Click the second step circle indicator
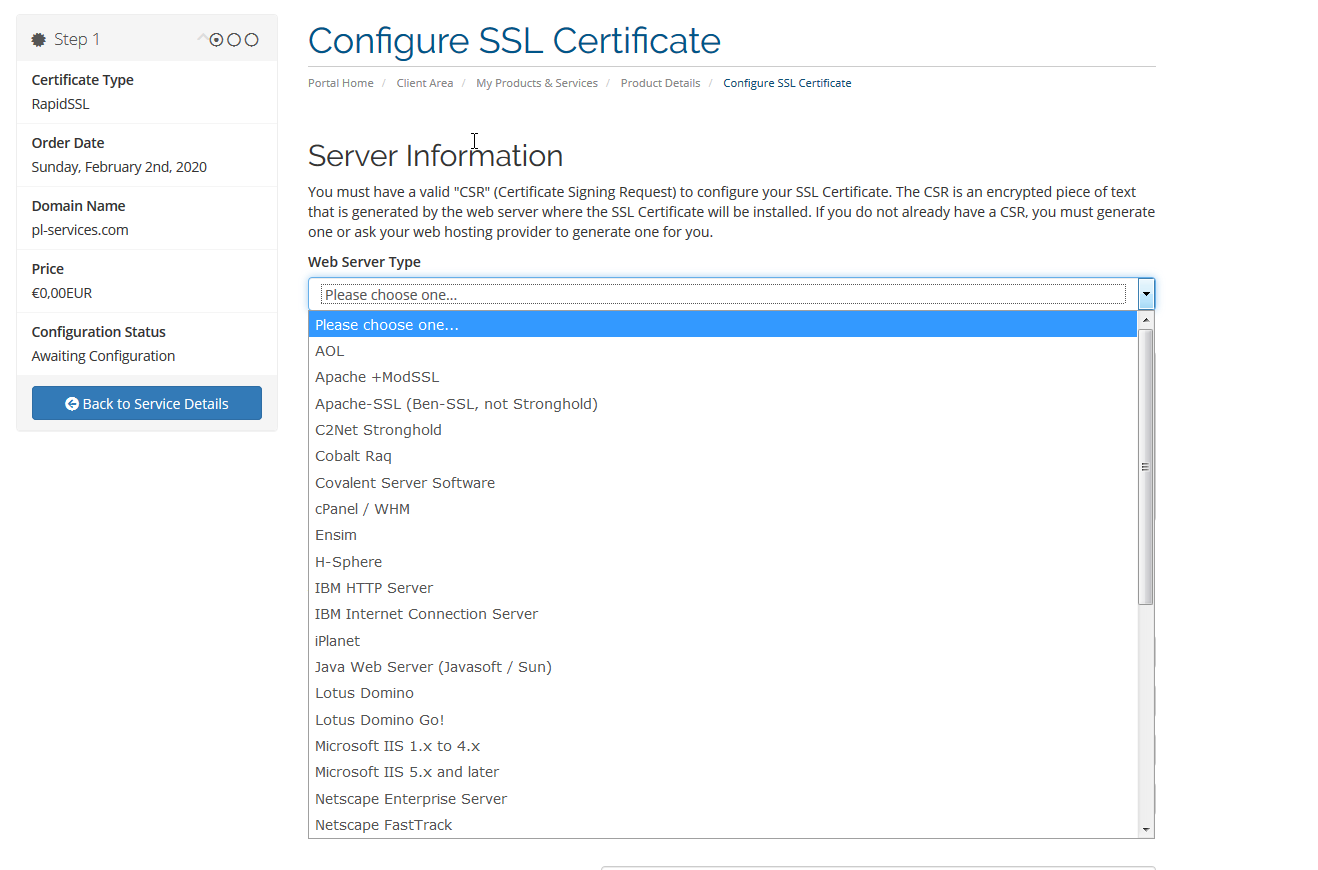 click(234, 40)
